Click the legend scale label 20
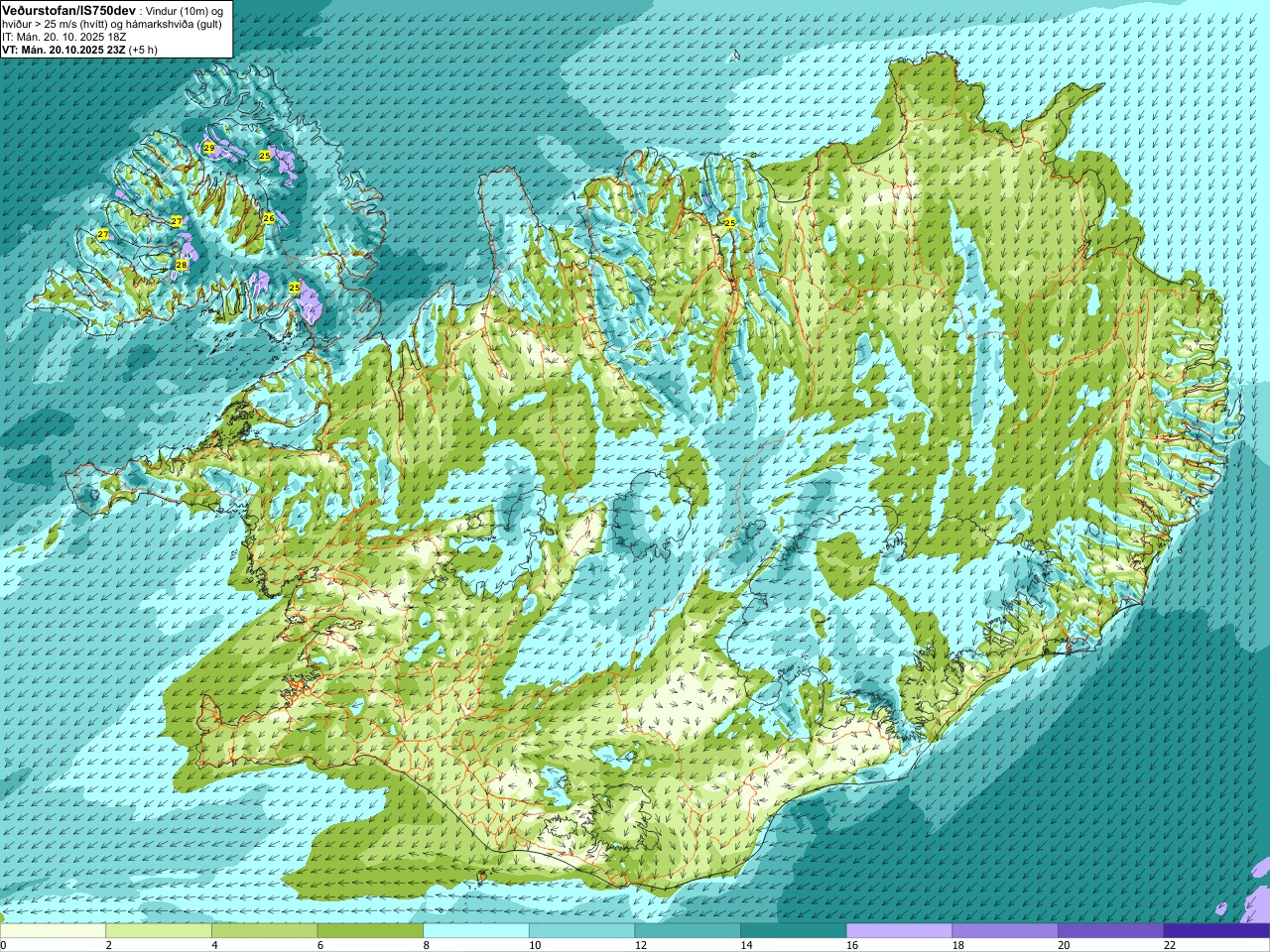 [x=1064, y=945]
